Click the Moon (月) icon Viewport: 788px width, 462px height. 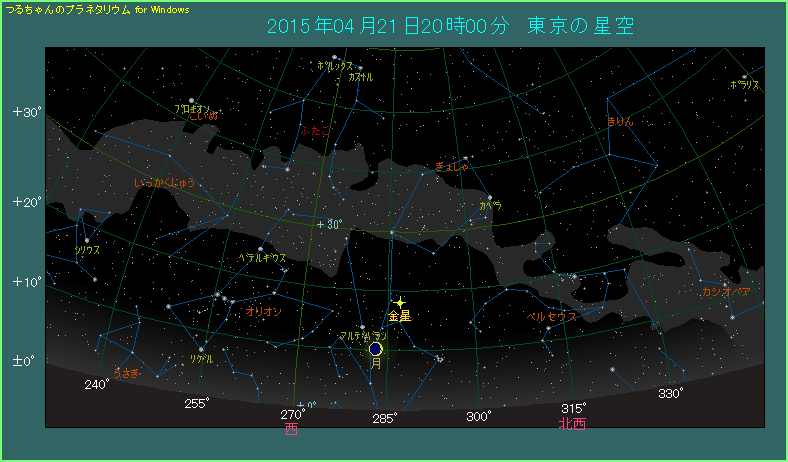pos(376,349)
